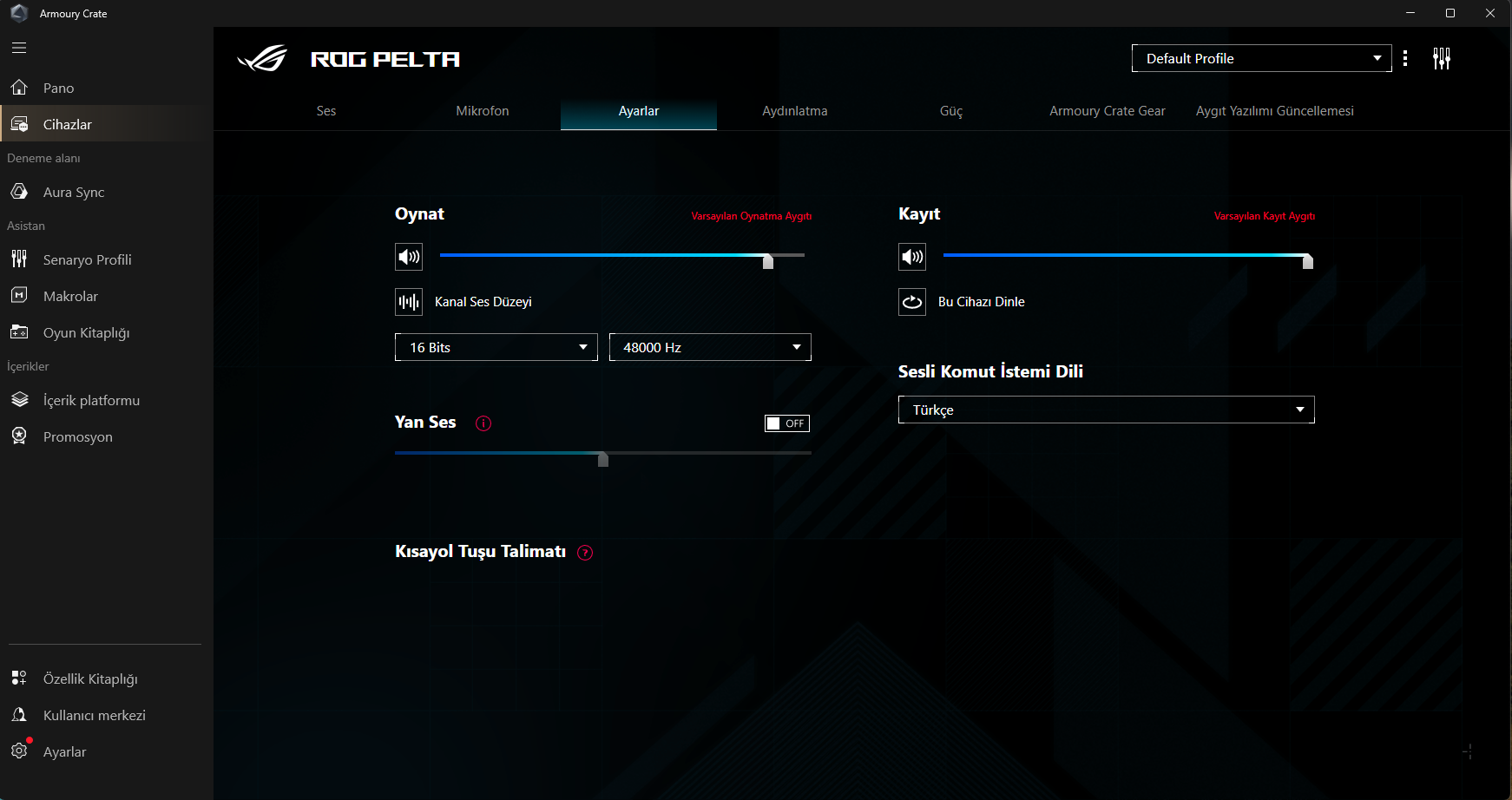1512x800 pixels.
Task: Show Yan Ses info icon
Action: (483, 423)
